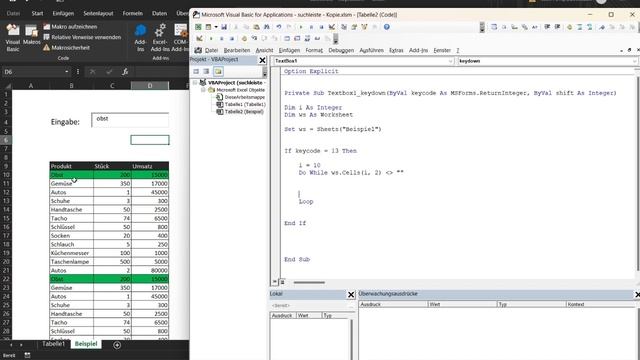Open the keydown procedure dropdown
The width and height of the screenshot is (640, 360).
tap(635, 61)
